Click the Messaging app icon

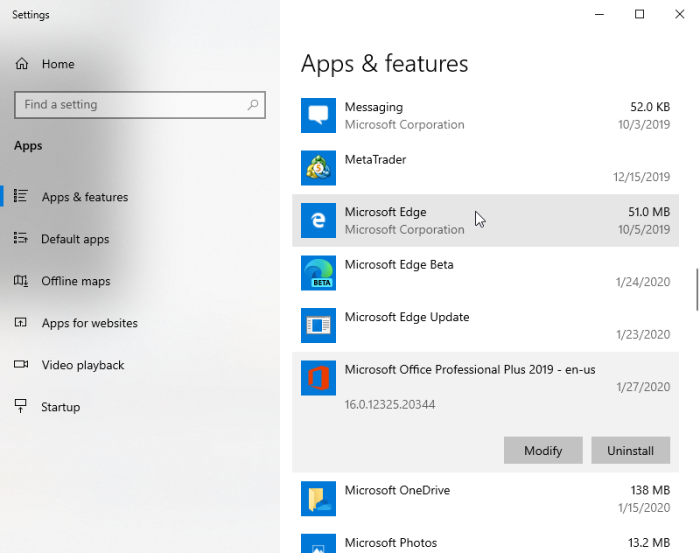pos(318,116)
